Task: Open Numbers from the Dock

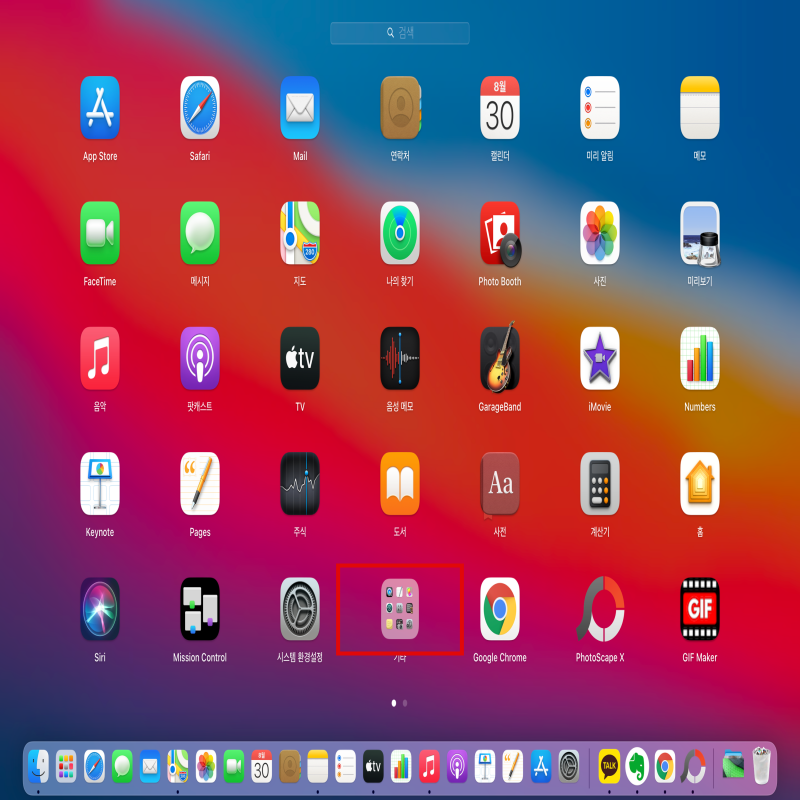Action: (401, 766)
